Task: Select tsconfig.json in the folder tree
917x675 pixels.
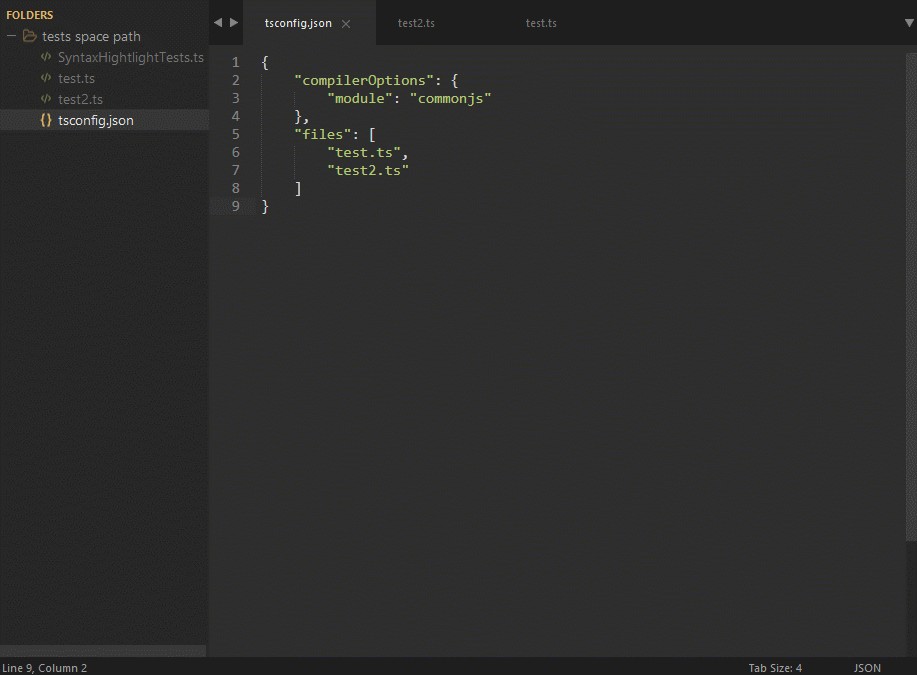Action: click(95, 120)
